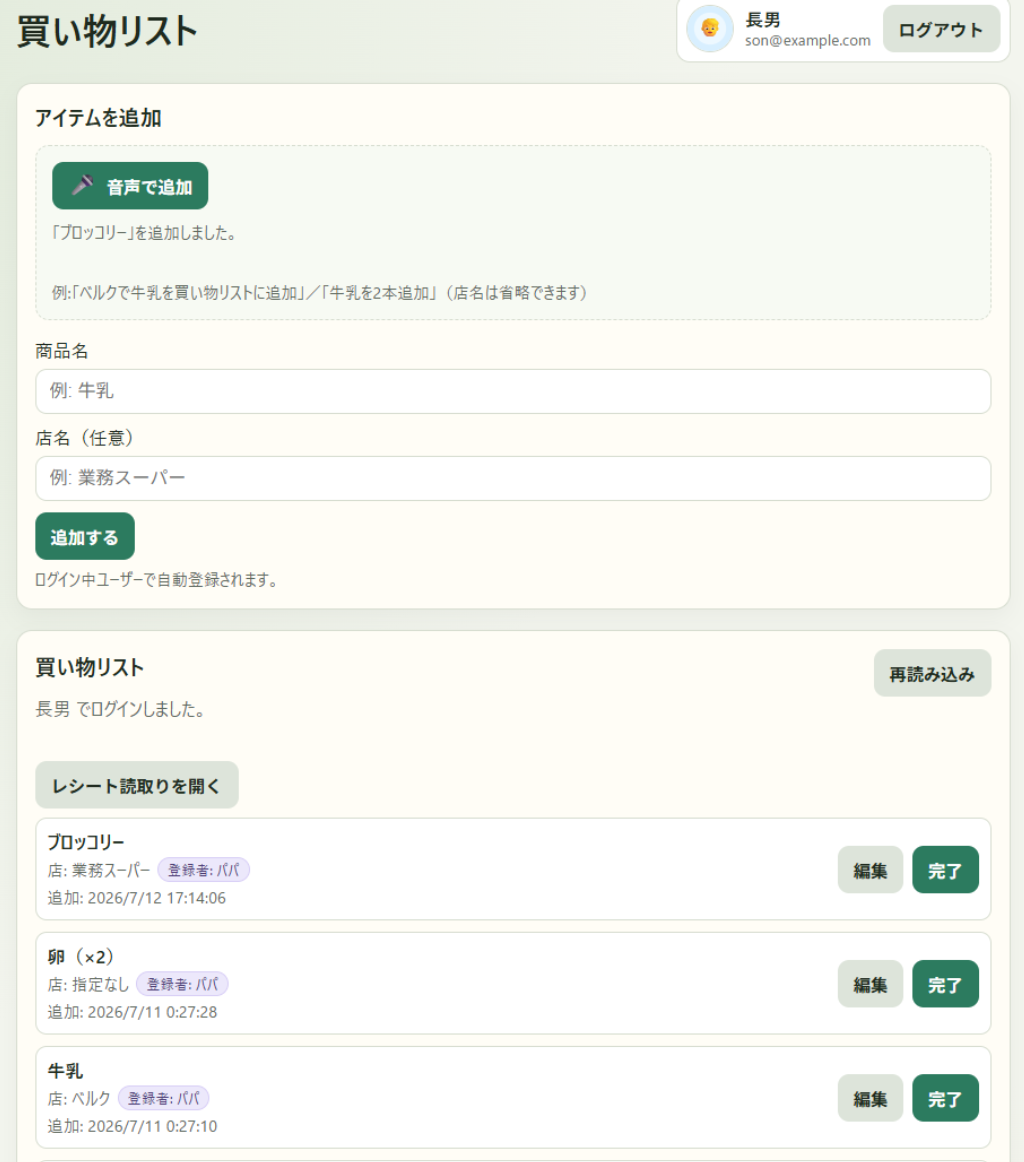Click the 商品名 field label
Screen dimensions: 1024x1162
62,351
